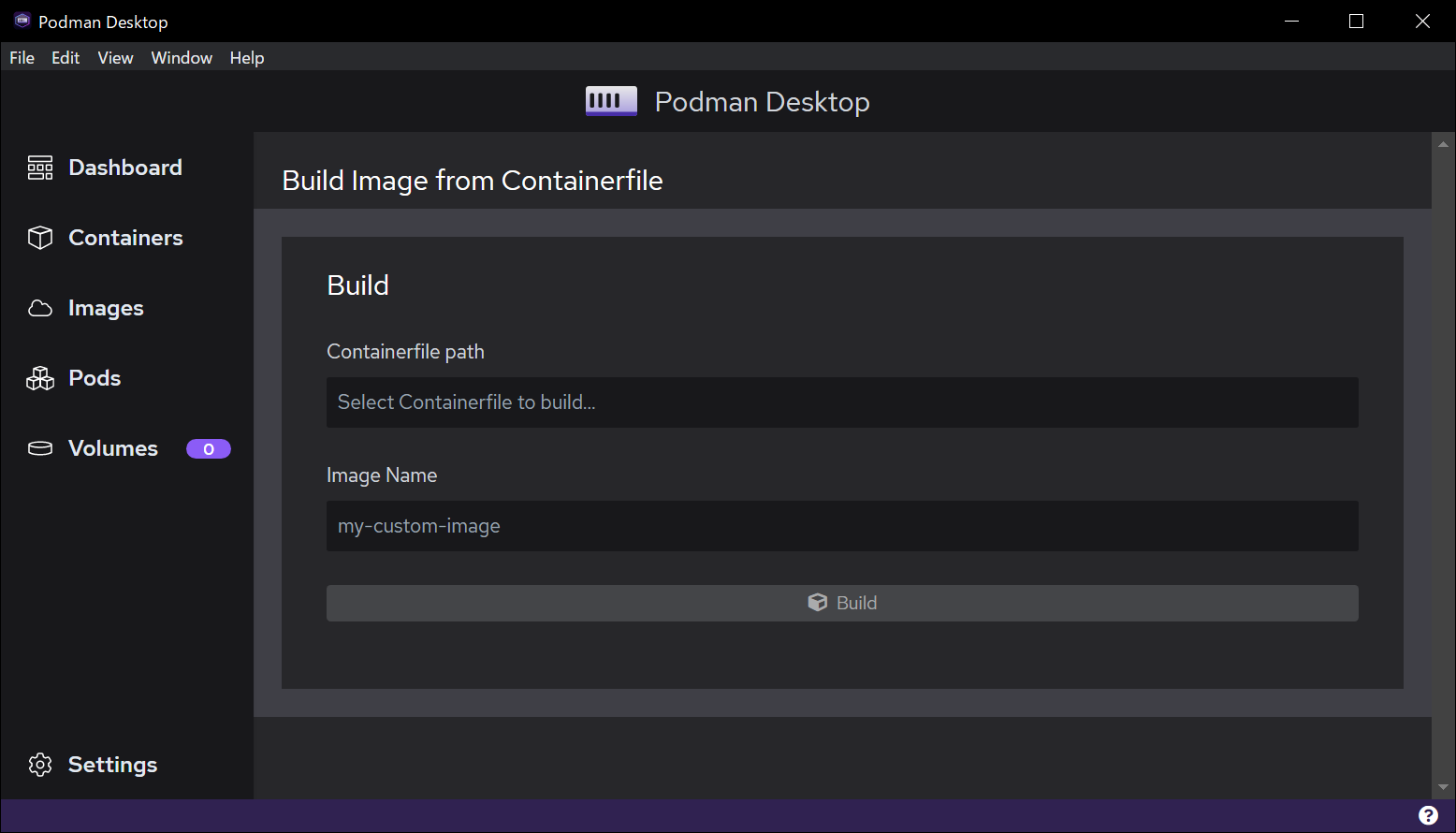Screen dimensions: 1456x833
Task: Click the help question mark icon
Action: [1428, 815]
